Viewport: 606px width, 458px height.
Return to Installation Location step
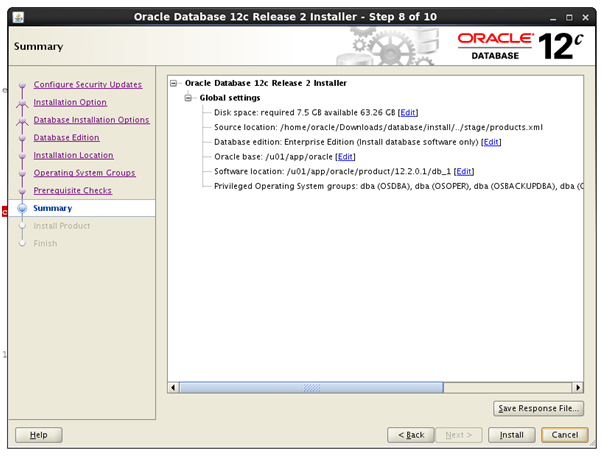[73, 155]
